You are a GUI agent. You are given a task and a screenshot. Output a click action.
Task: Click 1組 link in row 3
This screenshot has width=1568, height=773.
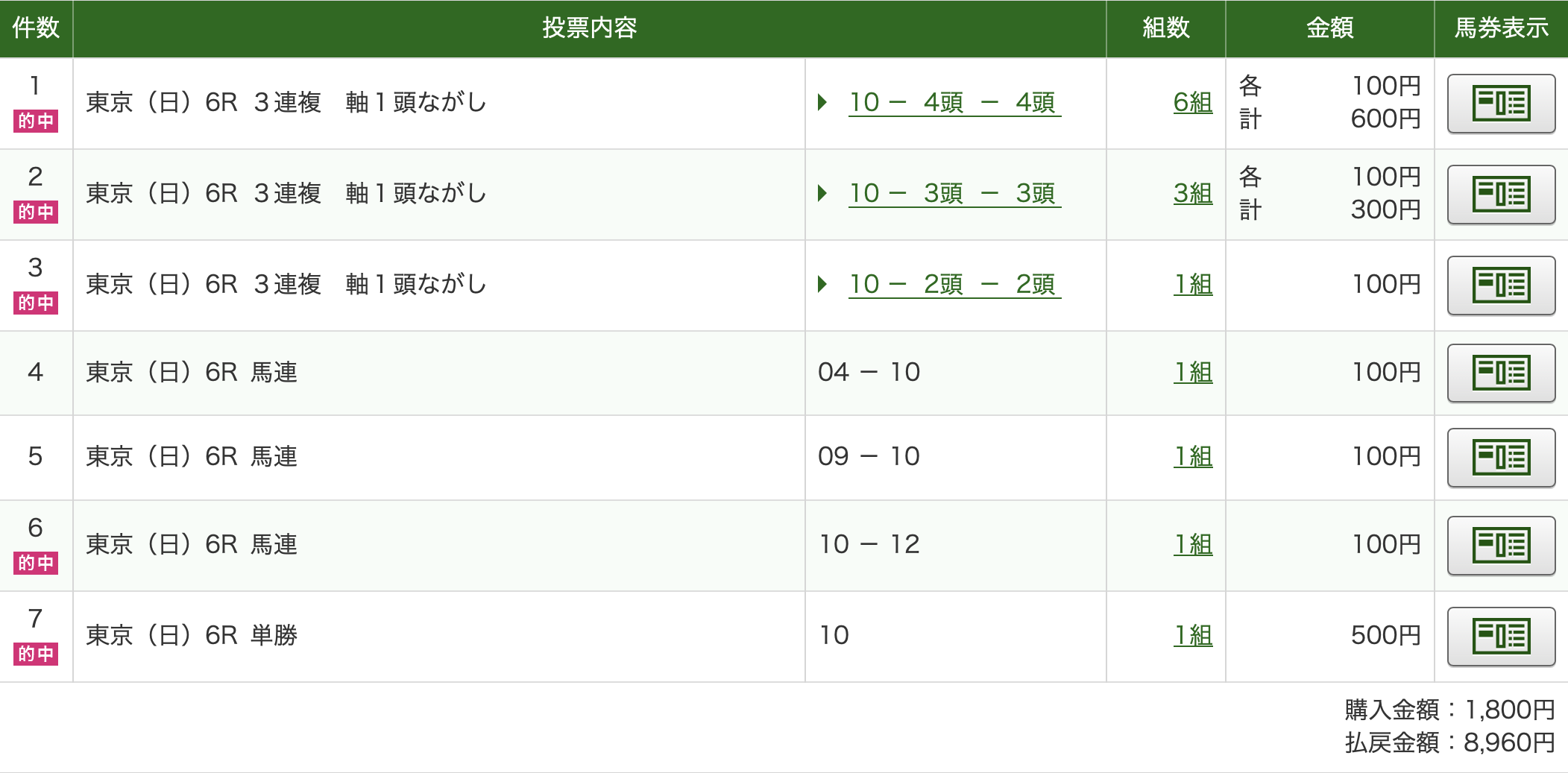tap(1193, 284)
